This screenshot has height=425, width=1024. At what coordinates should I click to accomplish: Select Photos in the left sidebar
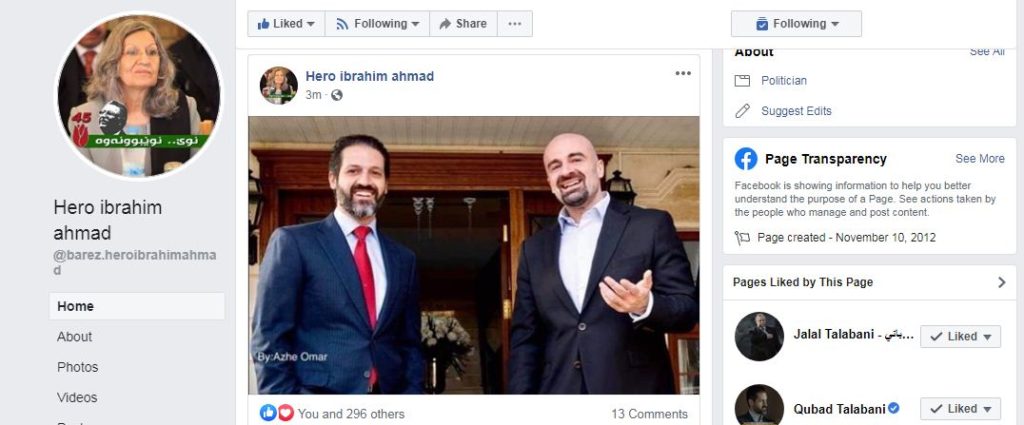coord(78,367)
